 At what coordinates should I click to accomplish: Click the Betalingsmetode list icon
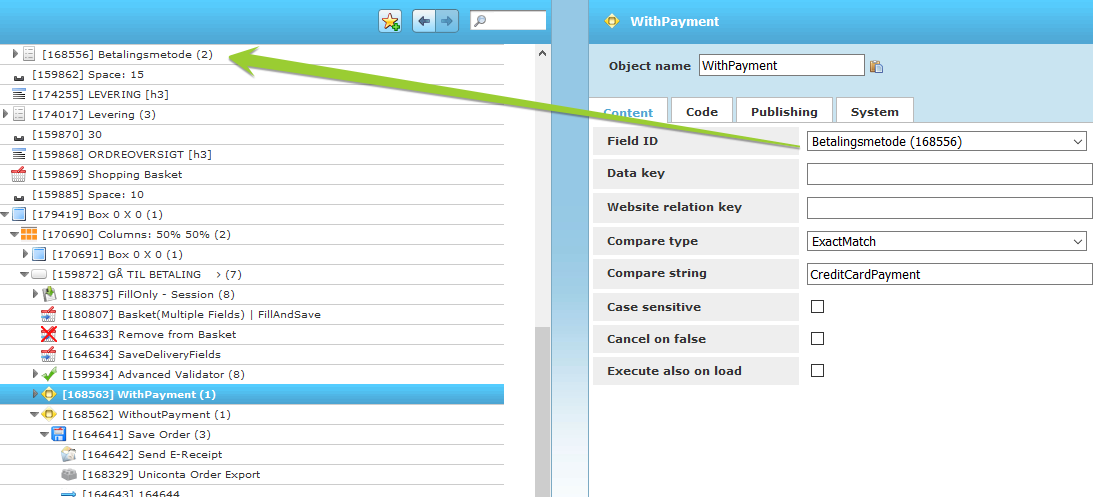click(x=29, y=54)
